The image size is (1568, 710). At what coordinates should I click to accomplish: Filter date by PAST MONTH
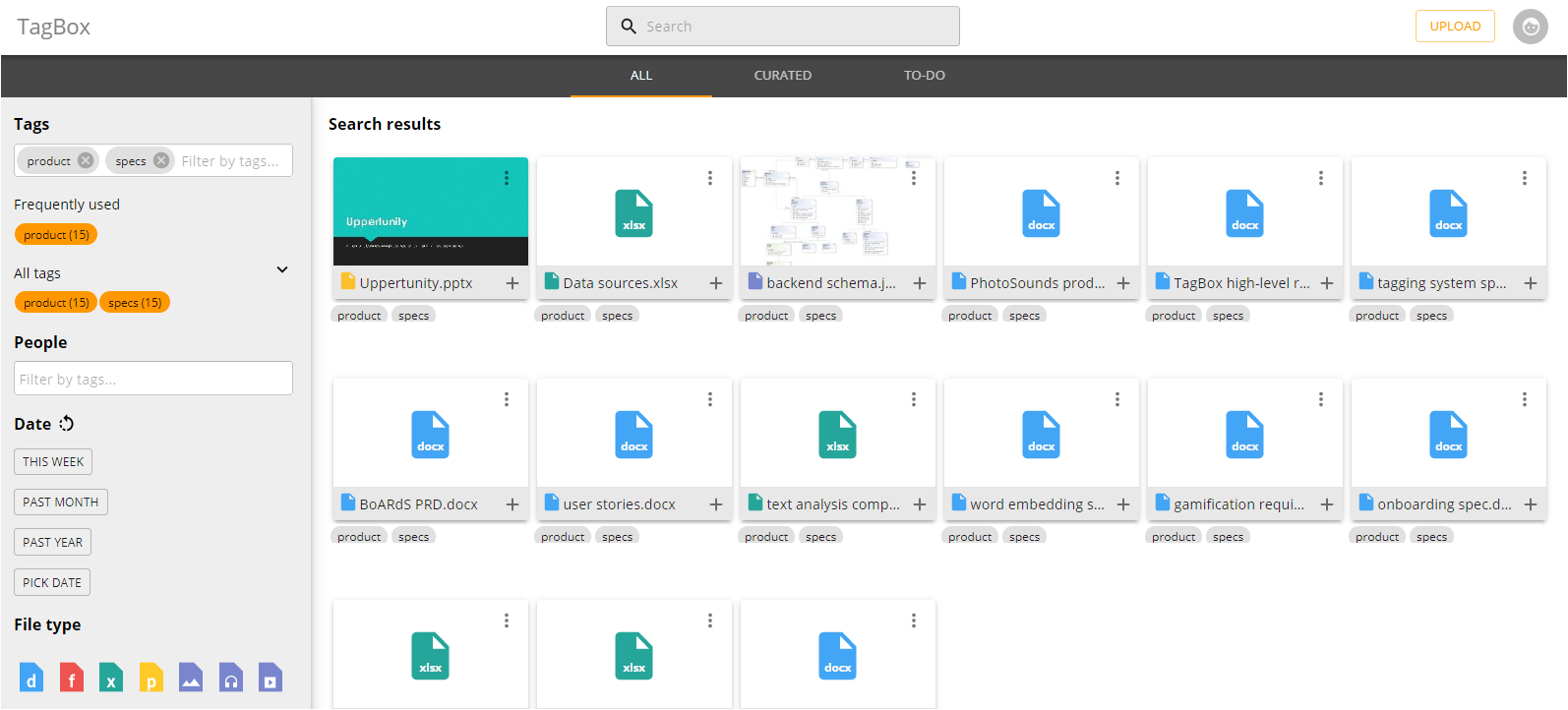tap(61, 503)
